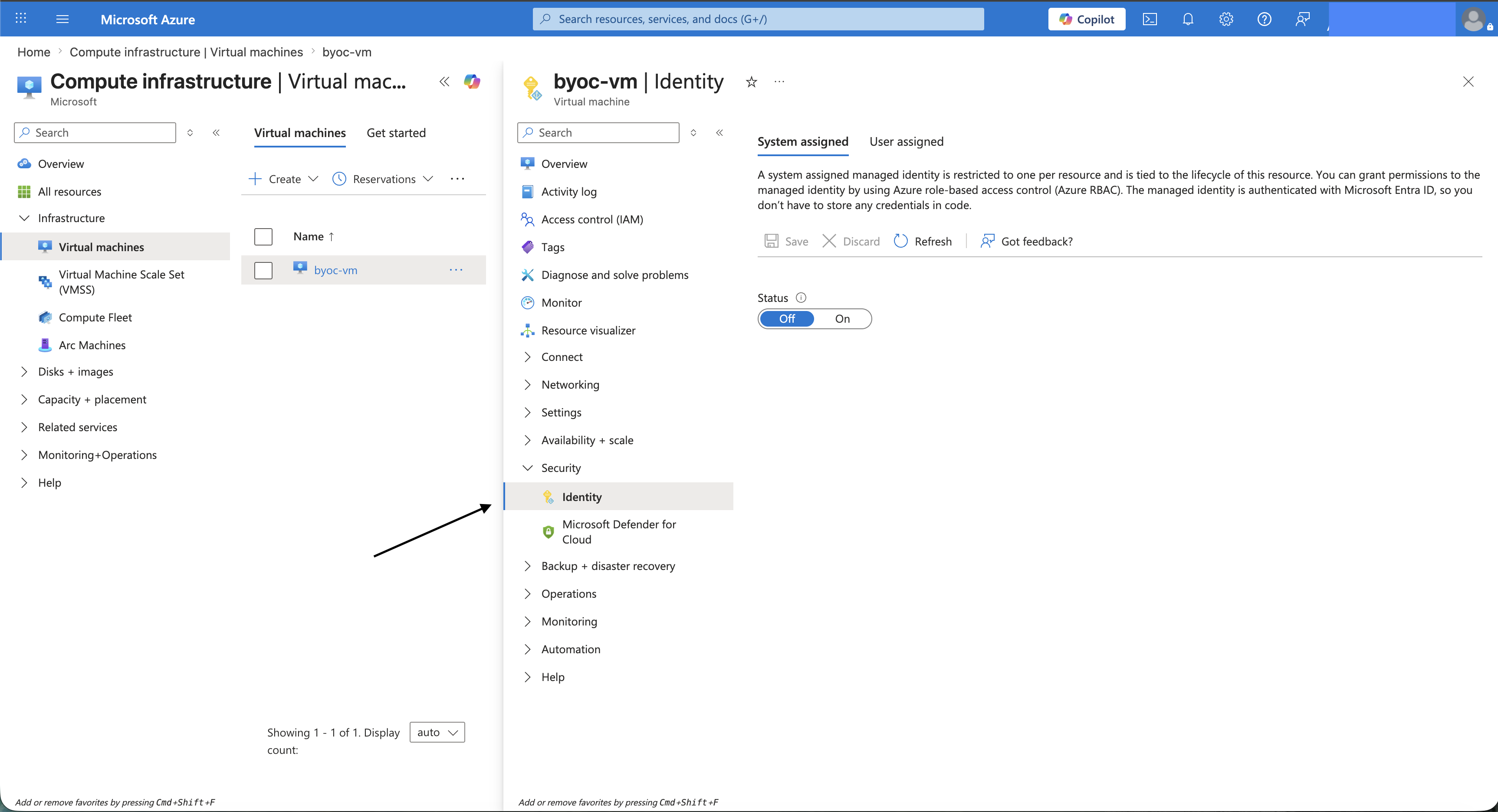Viewport: 1498px width, 812px height.
Task: Expand Help in Compute infrastructure menu
Action: pos(24,483)
